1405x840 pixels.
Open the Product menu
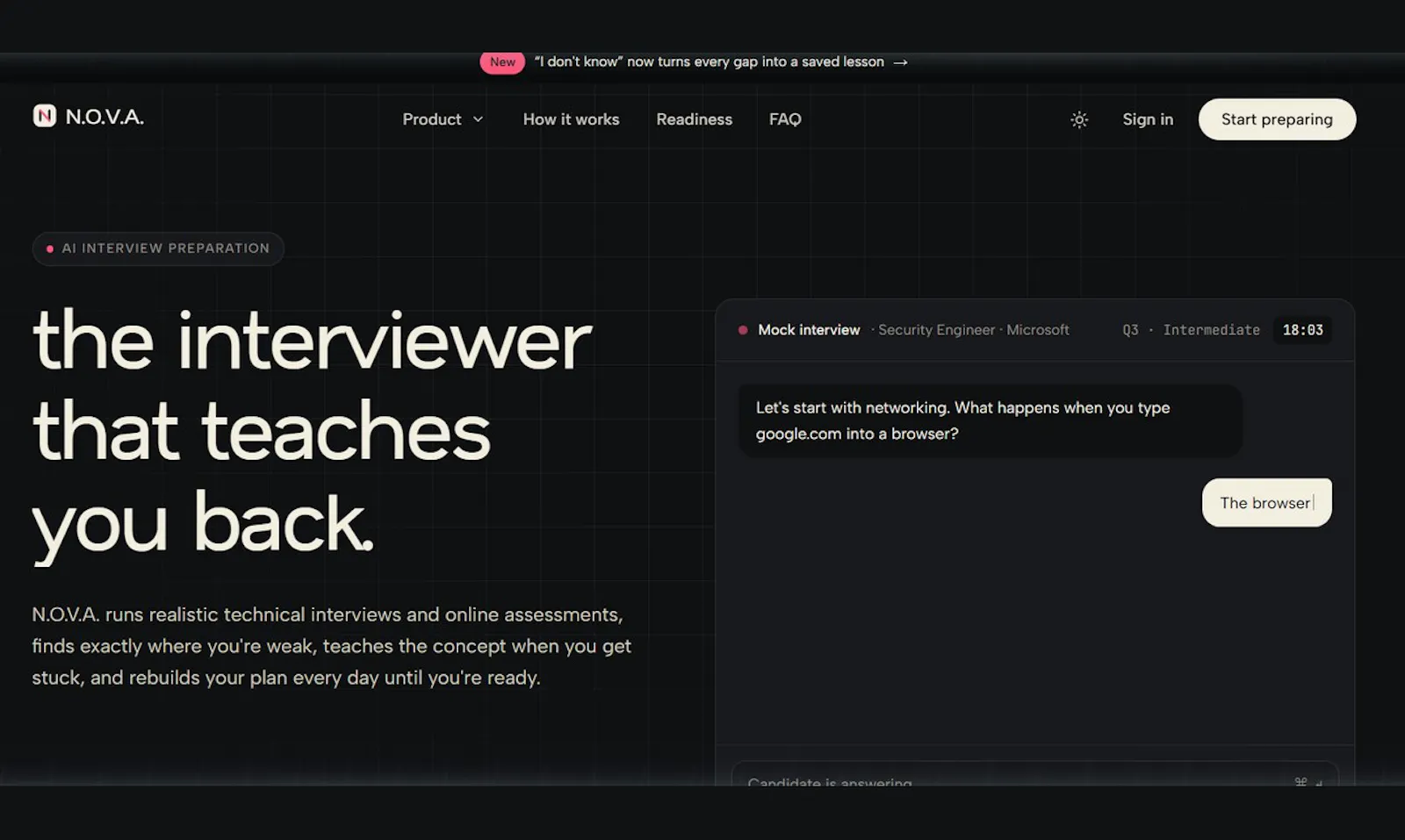443,119
